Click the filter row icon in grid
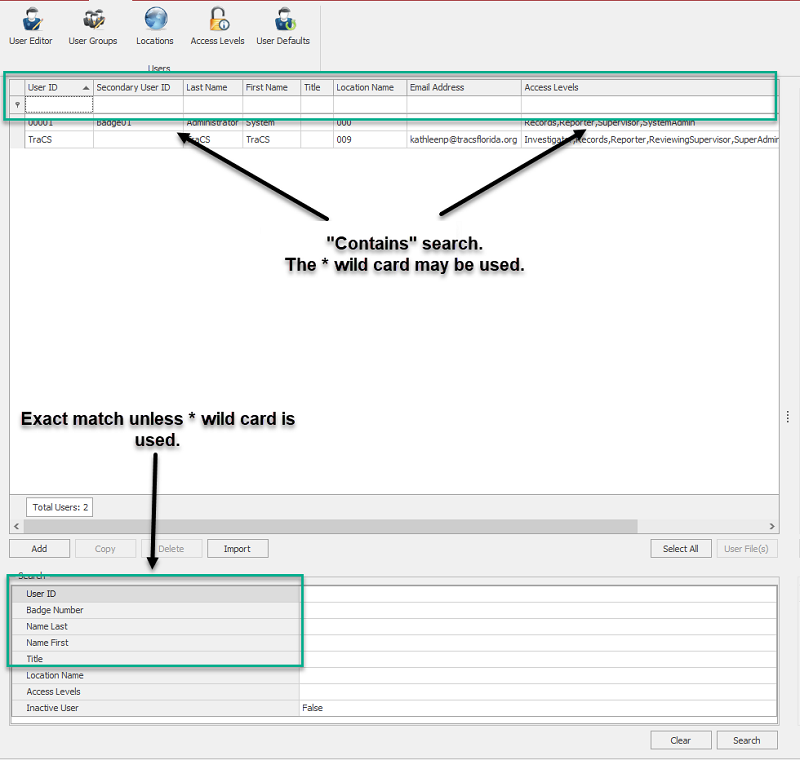This screenshot has height=760, width=800. (x=17, y=105)
